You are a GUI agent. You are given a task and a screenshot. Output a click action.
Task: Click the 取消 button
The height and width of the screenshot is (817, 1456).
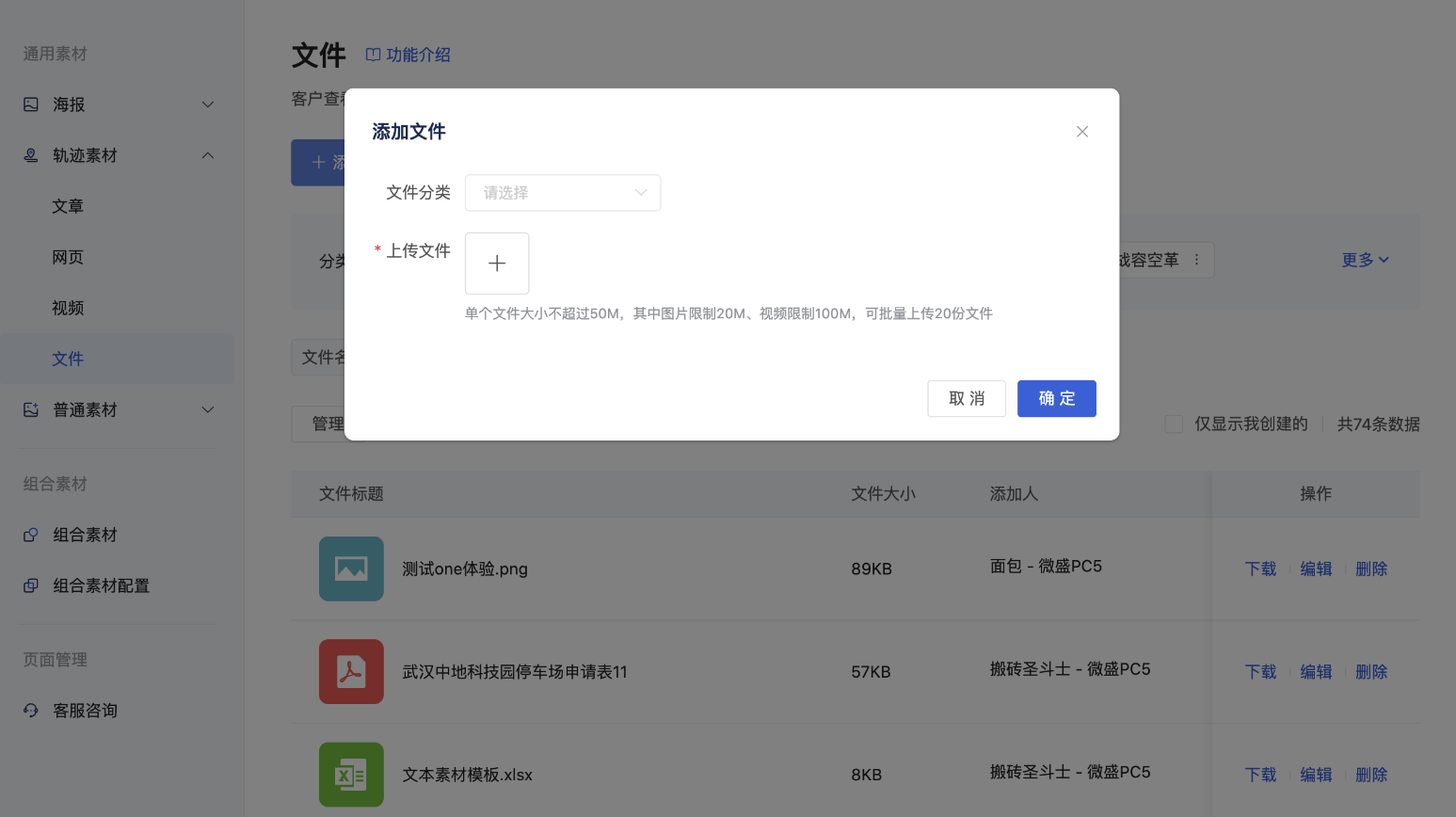(x=967, y=399)
